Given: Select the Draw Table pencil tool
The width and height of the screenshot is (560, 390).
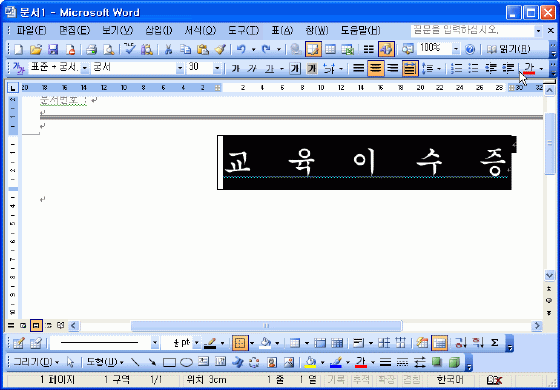Looking at the screenshot, I should point(18,343).
